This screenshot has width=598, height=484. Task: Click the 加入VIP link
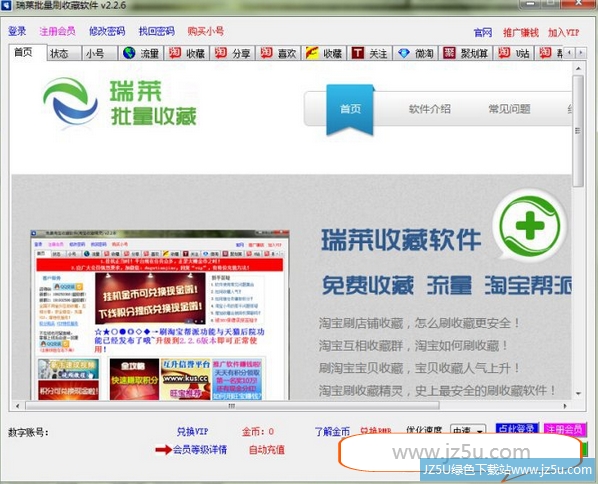[x=563, y=33]
